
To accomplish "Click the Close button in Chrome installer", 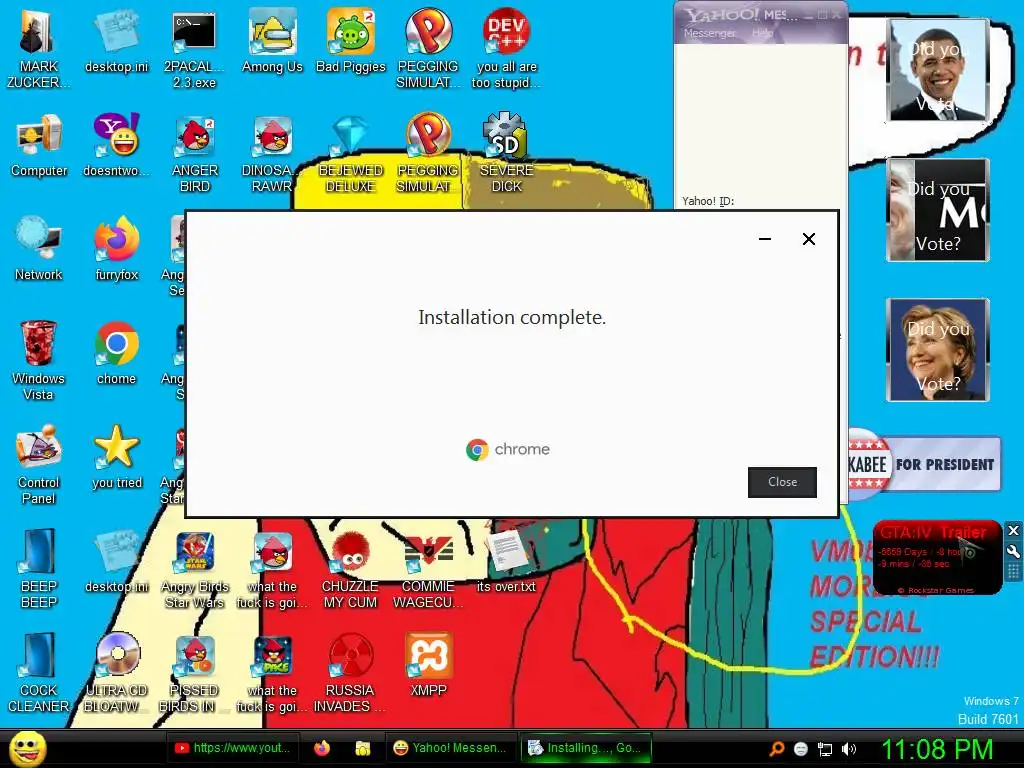I will (782, 482).
